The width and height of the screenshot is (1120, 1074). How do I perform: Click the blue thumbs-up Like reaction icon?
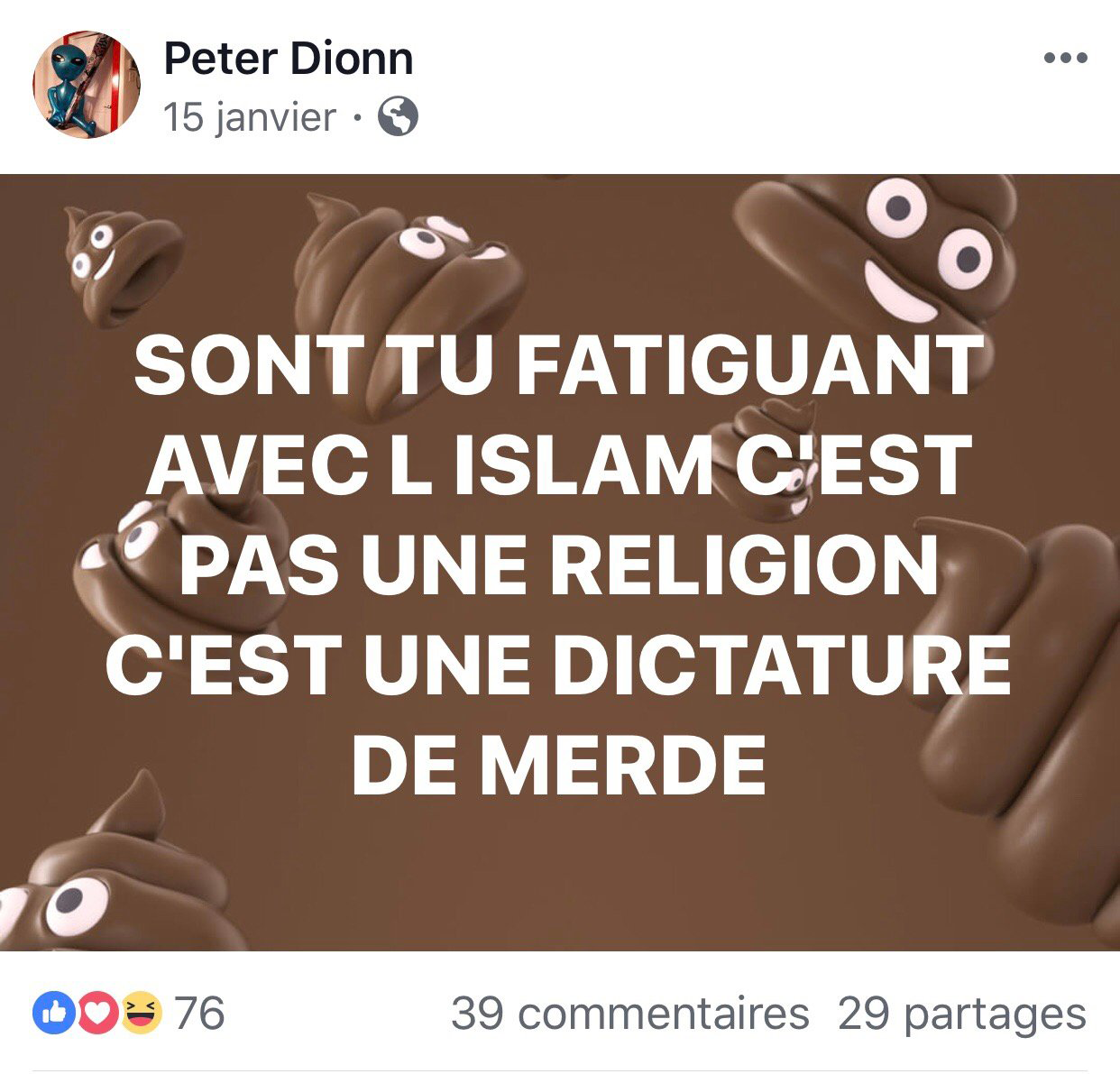[52, 1013]
